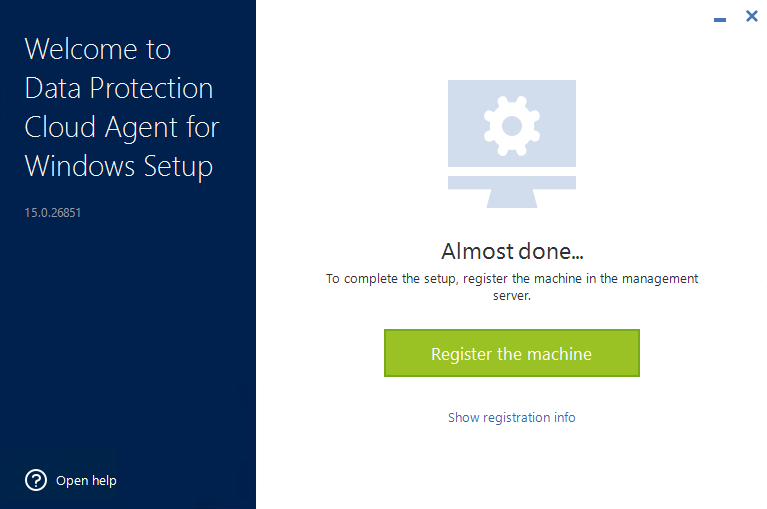Click the "To complete the setup" description text
767x509 pixels.
[512, 287]
